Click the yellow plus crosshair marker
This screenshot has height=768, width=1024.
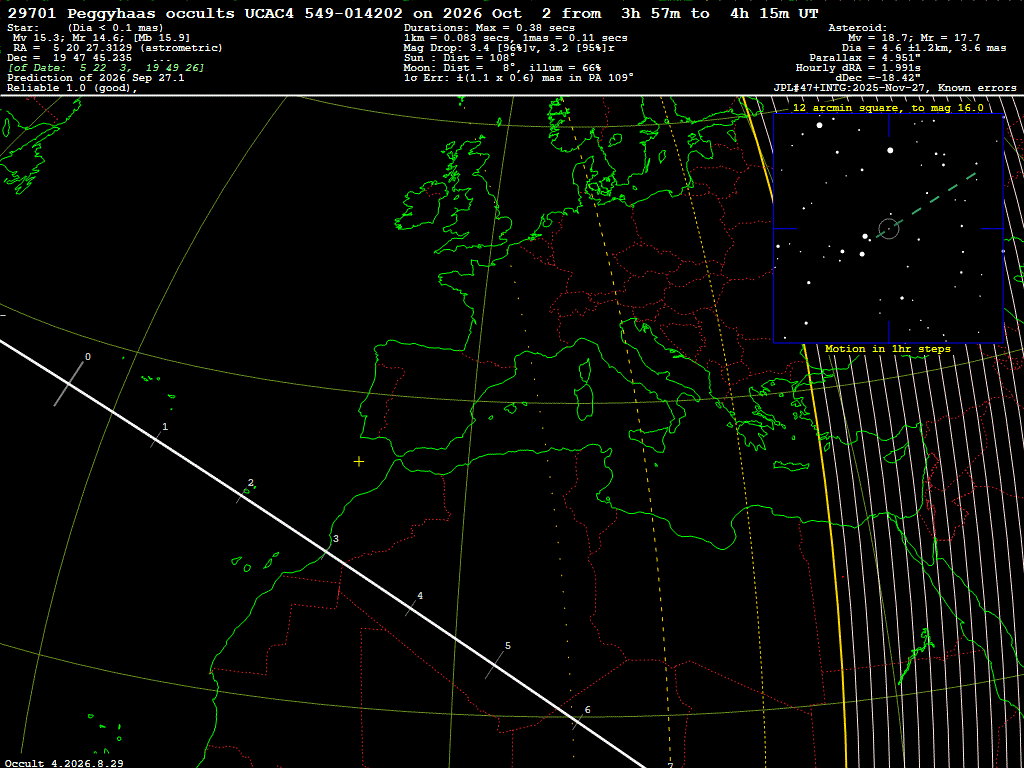(x=359, y=462)
